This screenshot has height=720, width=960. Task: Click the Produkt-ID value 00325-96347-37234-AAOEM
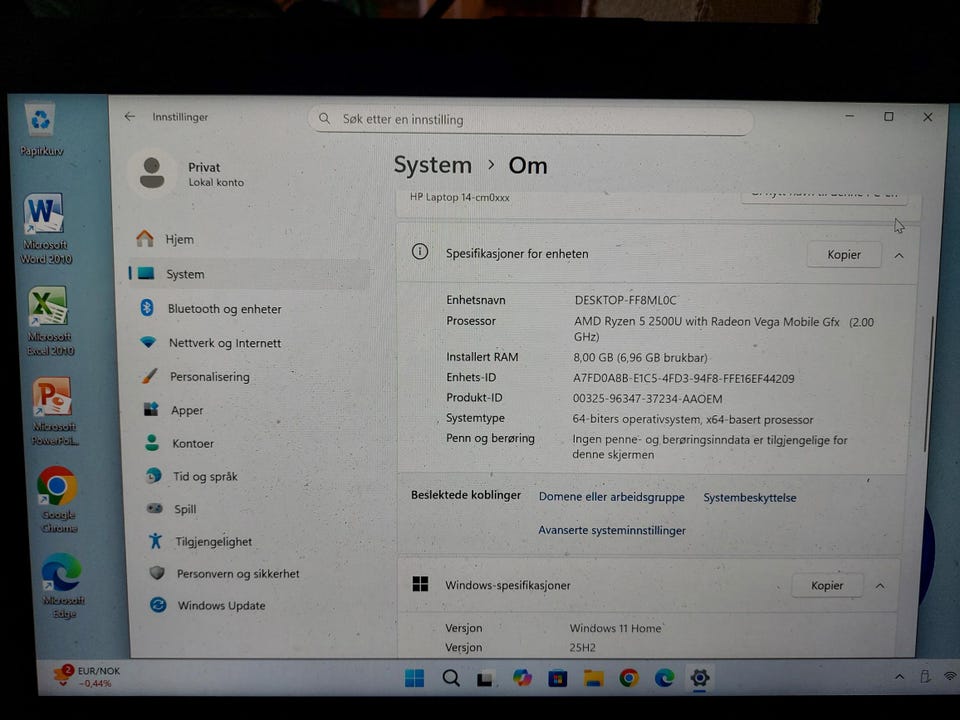tap(647, 399)
